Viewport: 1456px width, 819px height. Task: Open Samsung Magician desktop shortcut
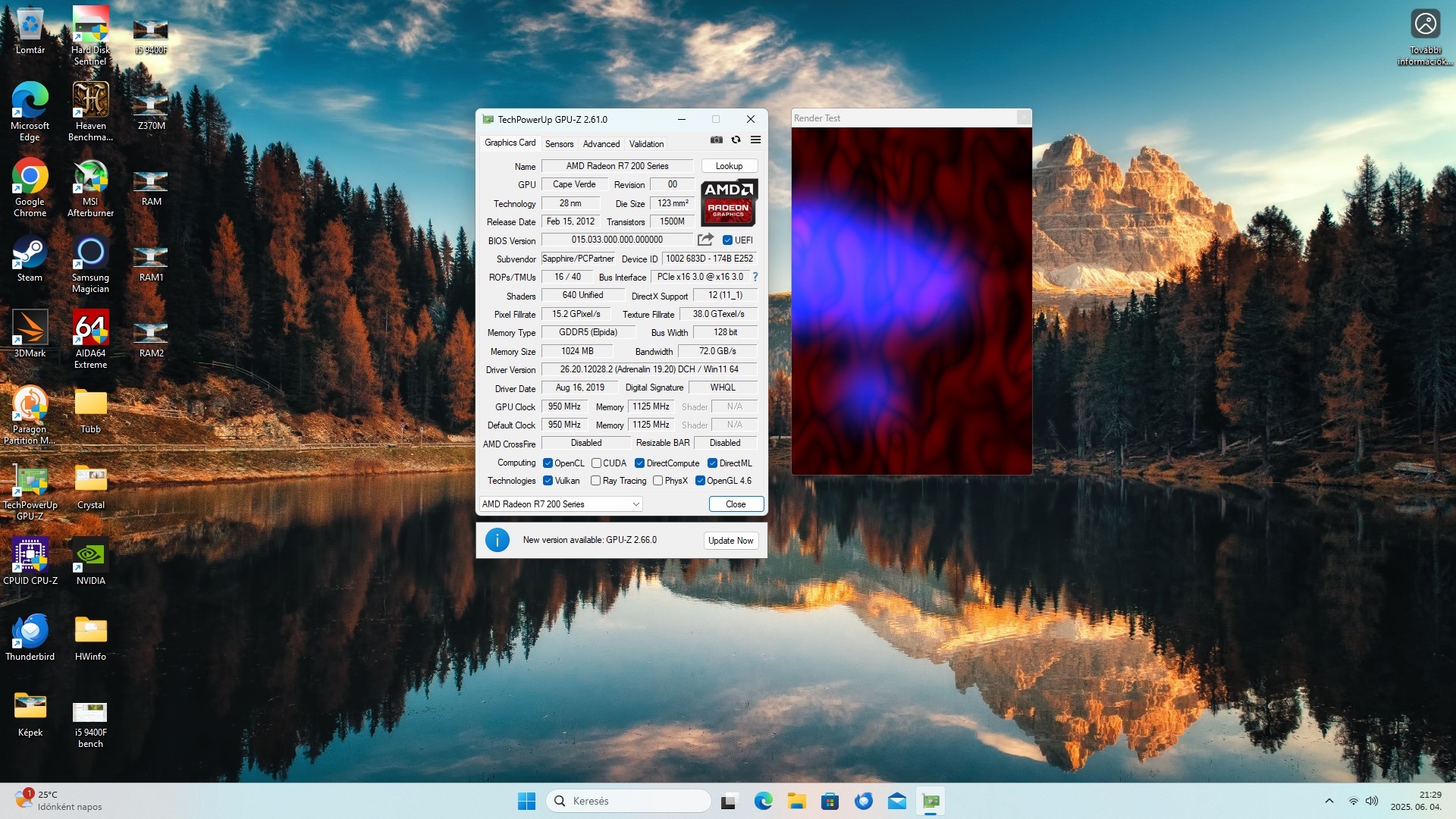(90, 262)
